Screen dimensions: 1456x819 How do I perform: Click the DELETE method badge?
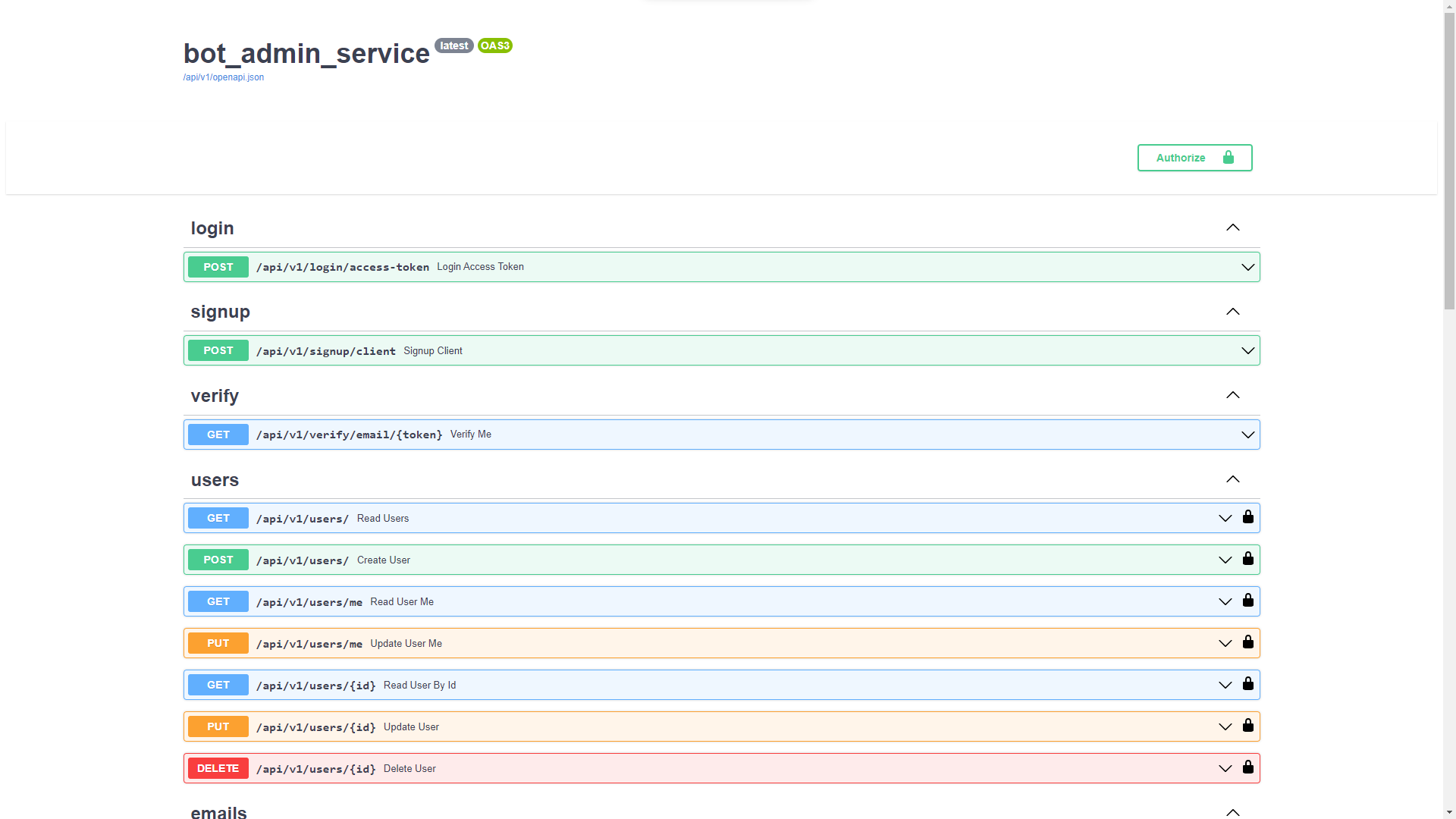(218, 768)
